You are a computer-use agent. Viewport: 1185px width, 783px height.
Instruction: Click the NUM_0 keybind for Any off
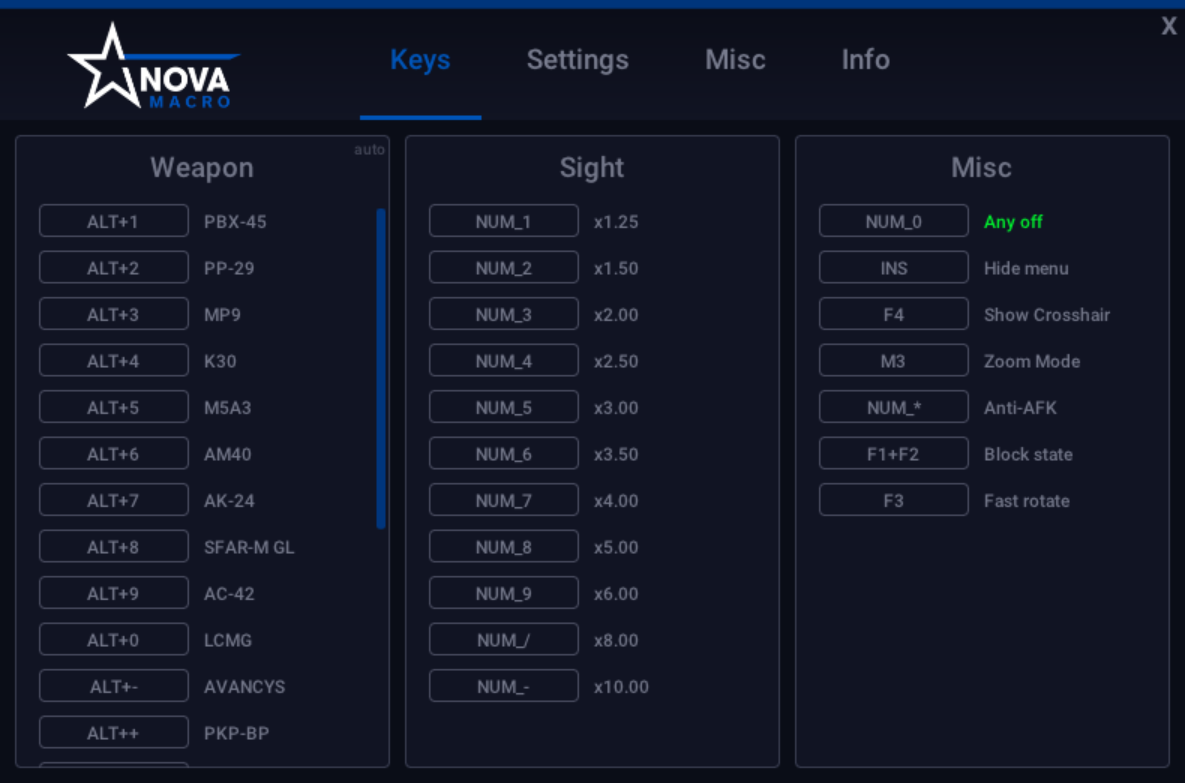[893, 221]
